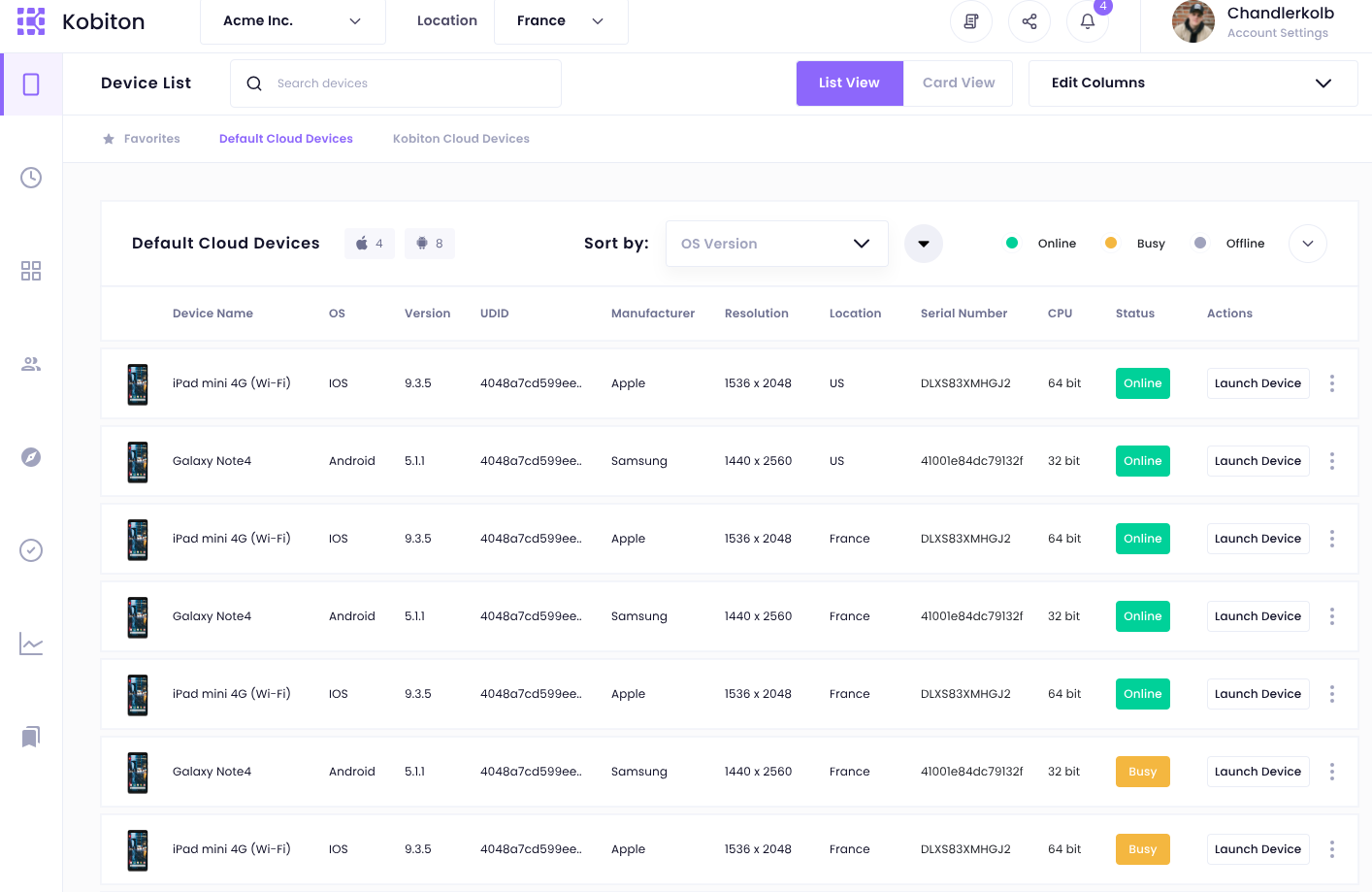Open the France location dropdown
This screenshot has width=1372, height=892.
(561, 21)
